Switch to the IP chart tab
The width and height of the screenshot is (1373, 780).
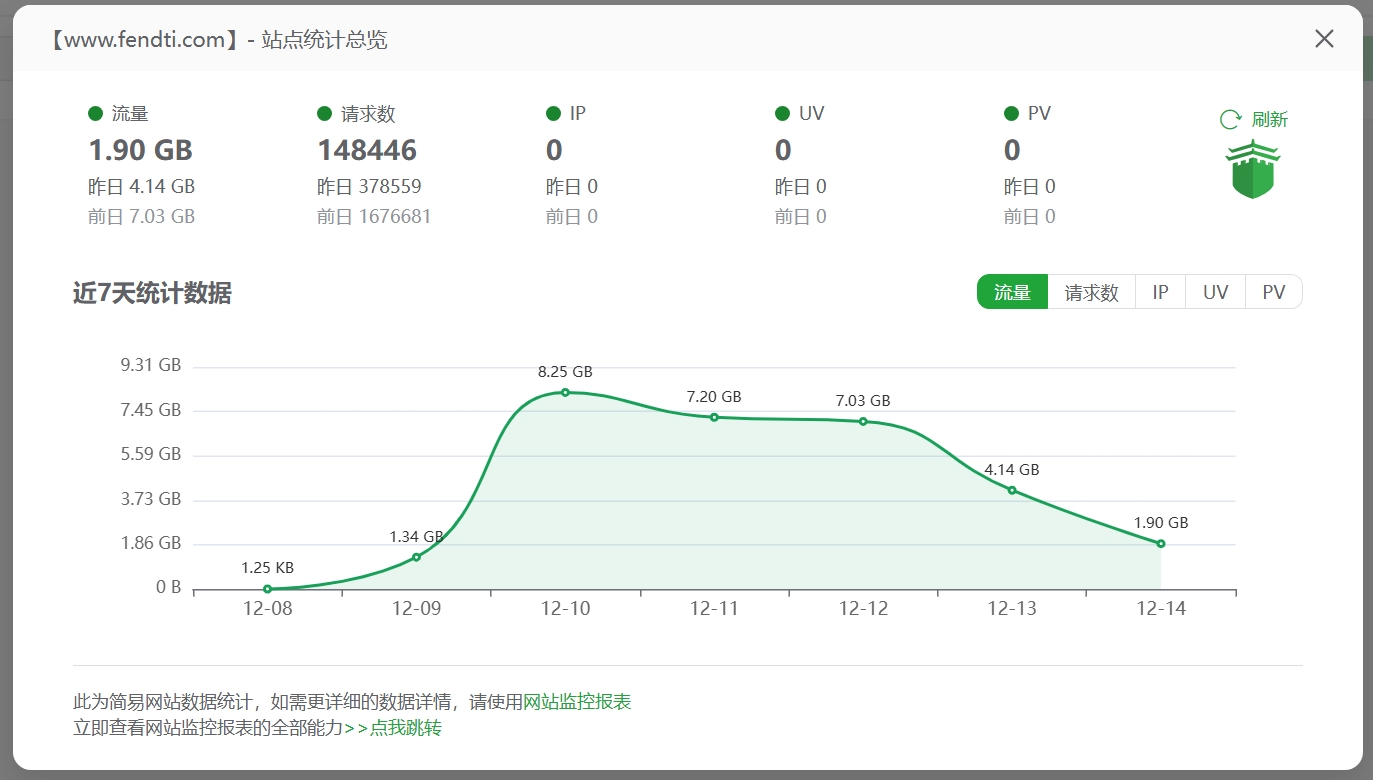coord(1160,292)
